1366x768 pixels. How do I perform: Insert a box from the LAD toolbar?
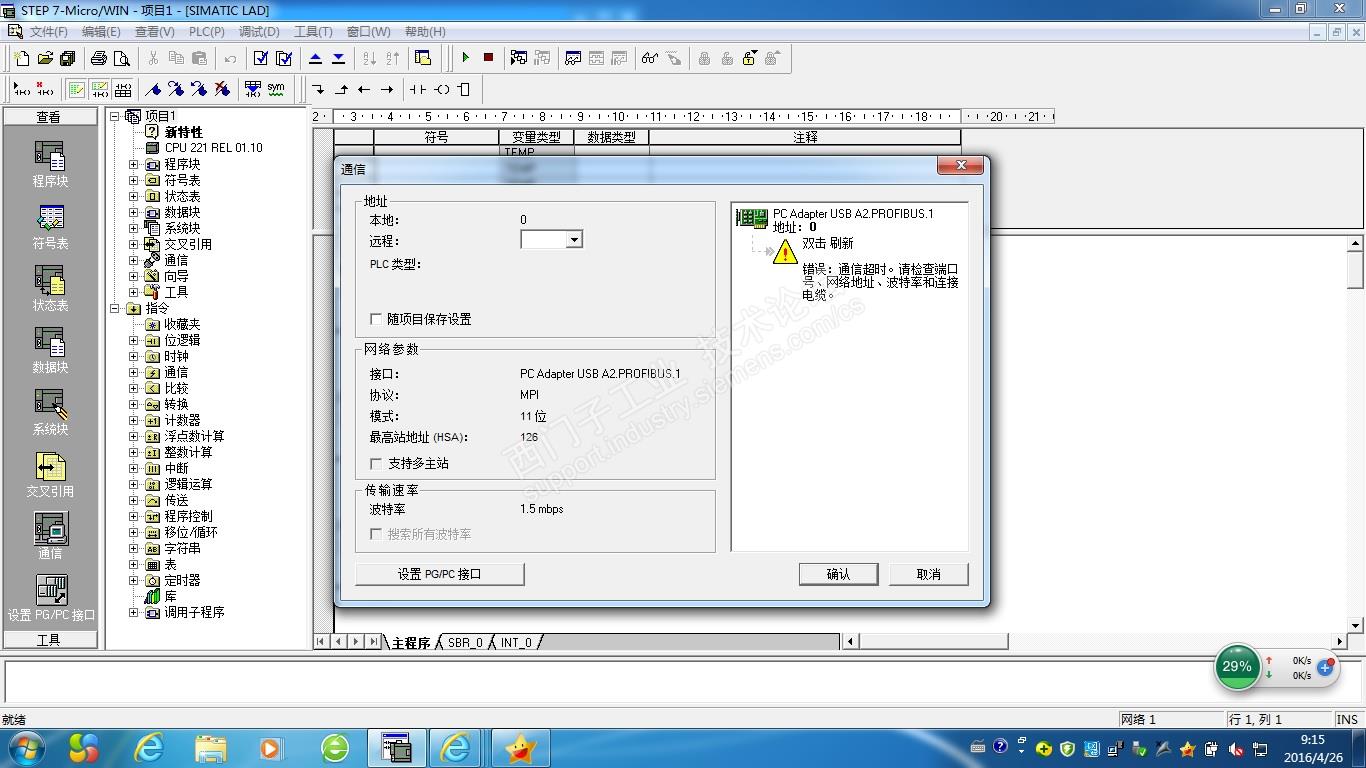[x=464, y=89]
